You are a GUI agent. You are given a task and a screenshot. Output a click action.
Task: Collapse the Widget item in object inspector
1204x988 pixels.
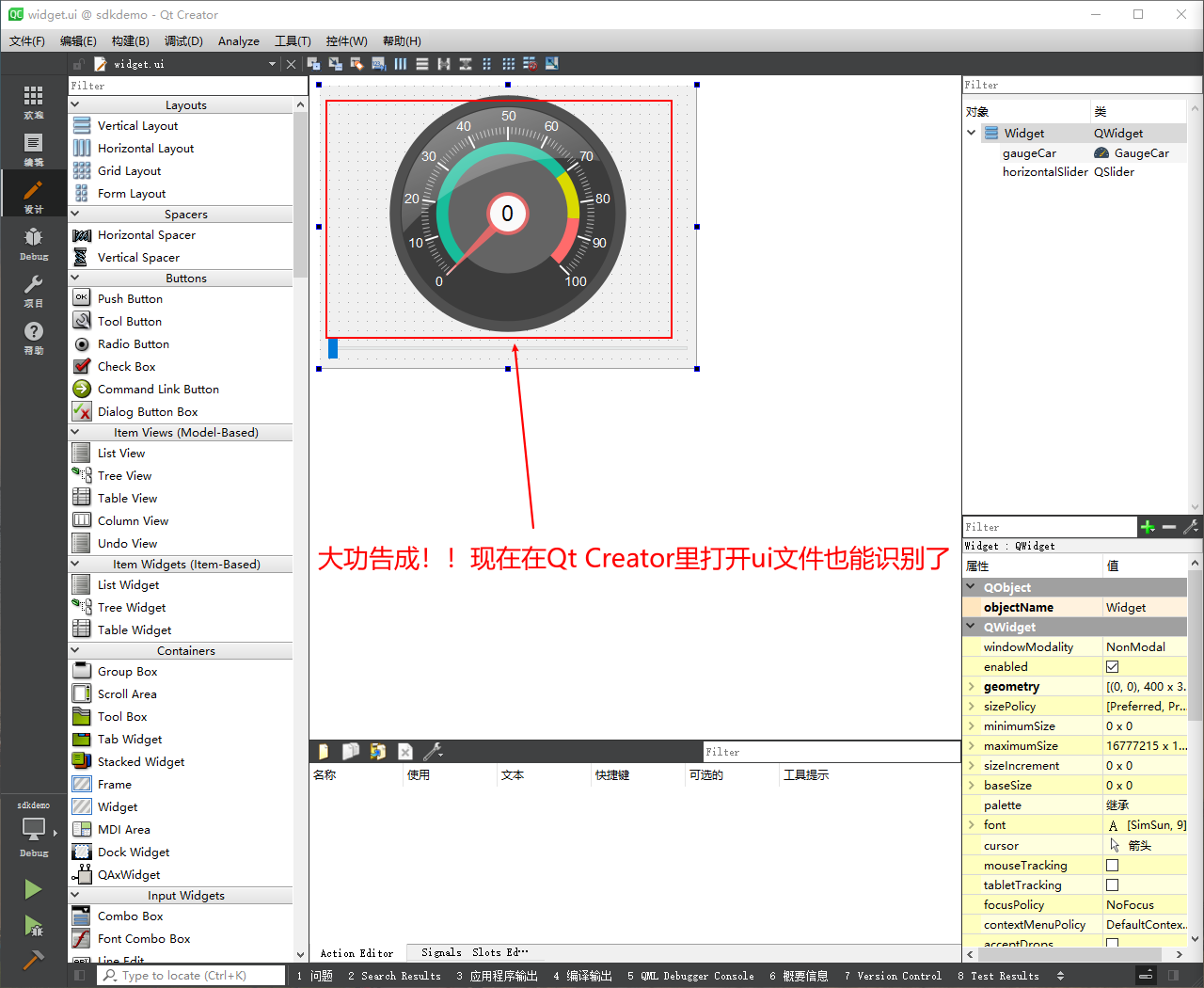point(971,133)
